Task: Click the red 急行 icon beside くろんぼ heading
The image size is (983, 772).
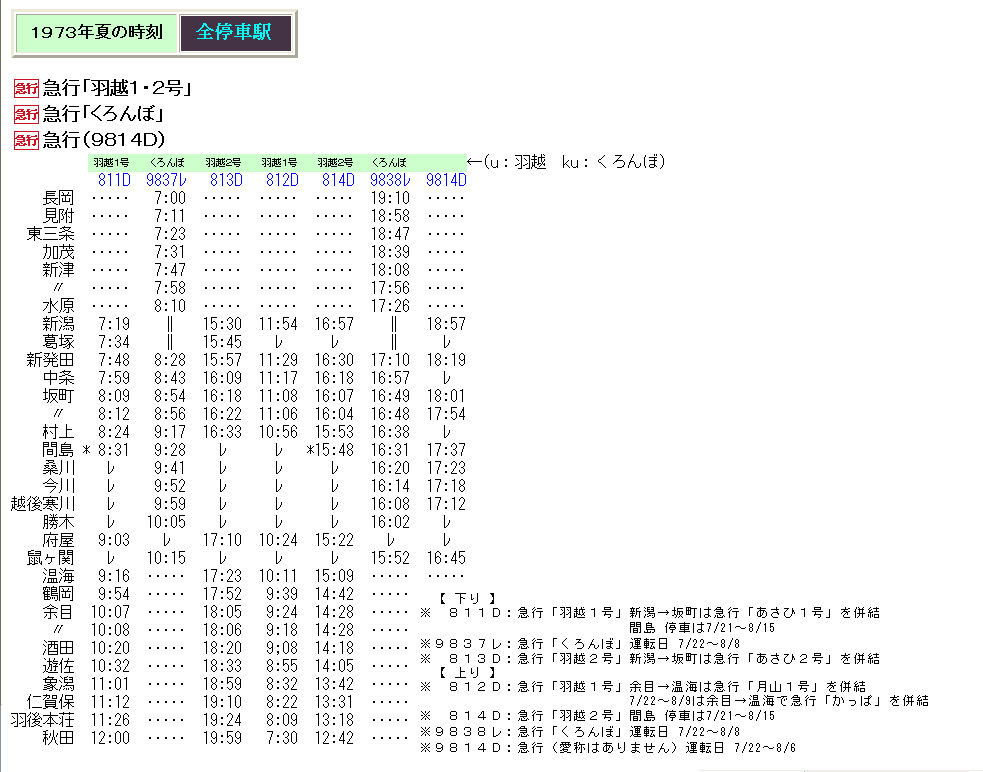Action: point(26,114)
